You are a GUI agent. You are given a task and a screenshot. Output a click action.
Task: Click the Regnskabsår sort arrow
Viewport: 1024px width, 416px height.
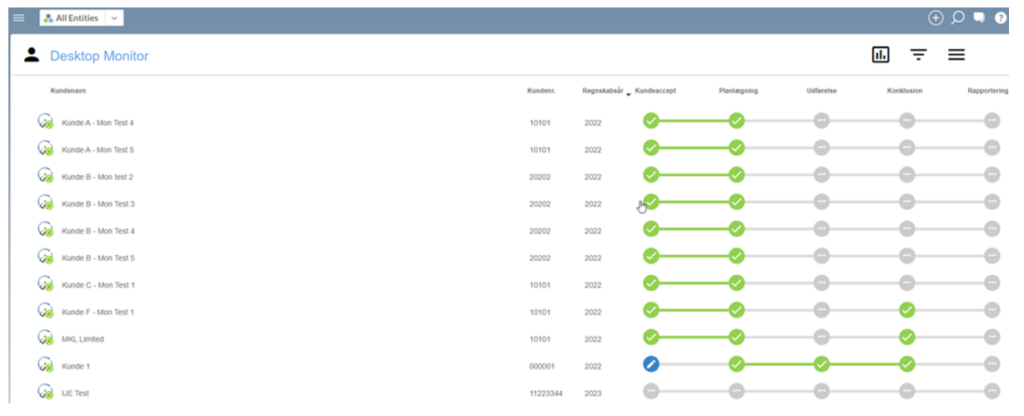point(628,92)
